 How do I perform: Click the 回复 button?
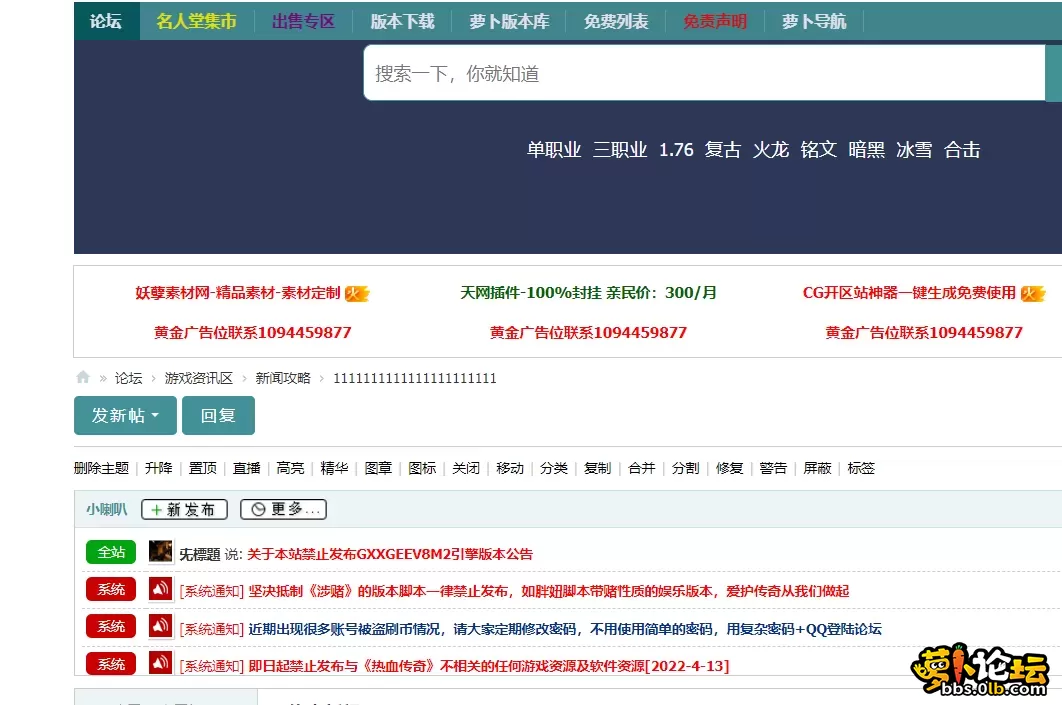[x=218, y=416]
